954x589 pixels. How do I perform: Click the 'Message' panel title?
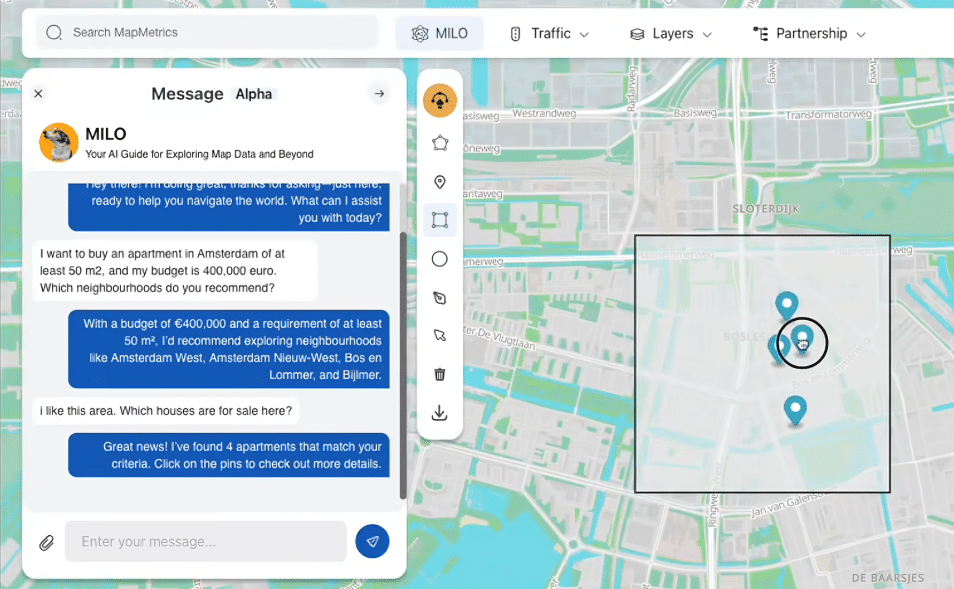coord(187,94)
